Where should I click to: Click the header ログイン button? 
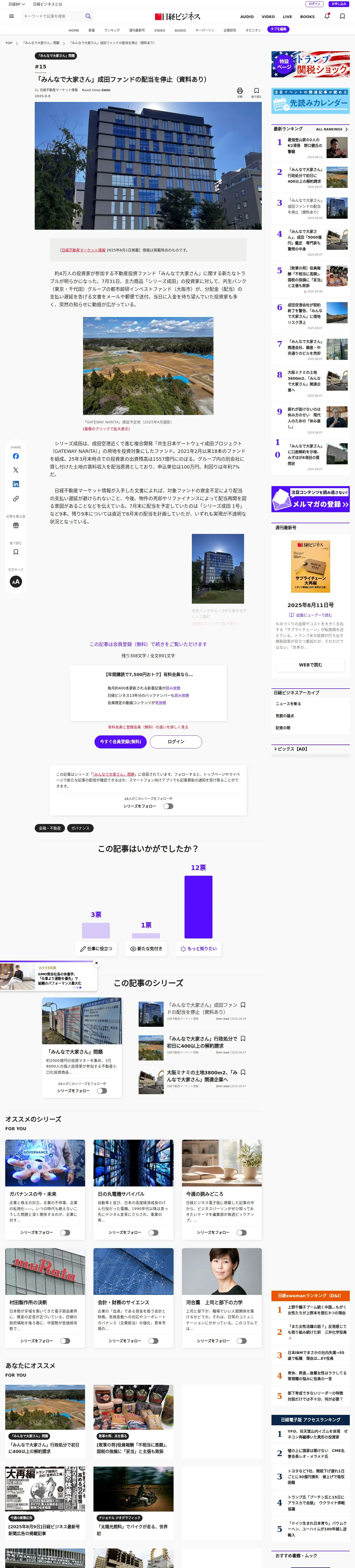coord(314,4)
